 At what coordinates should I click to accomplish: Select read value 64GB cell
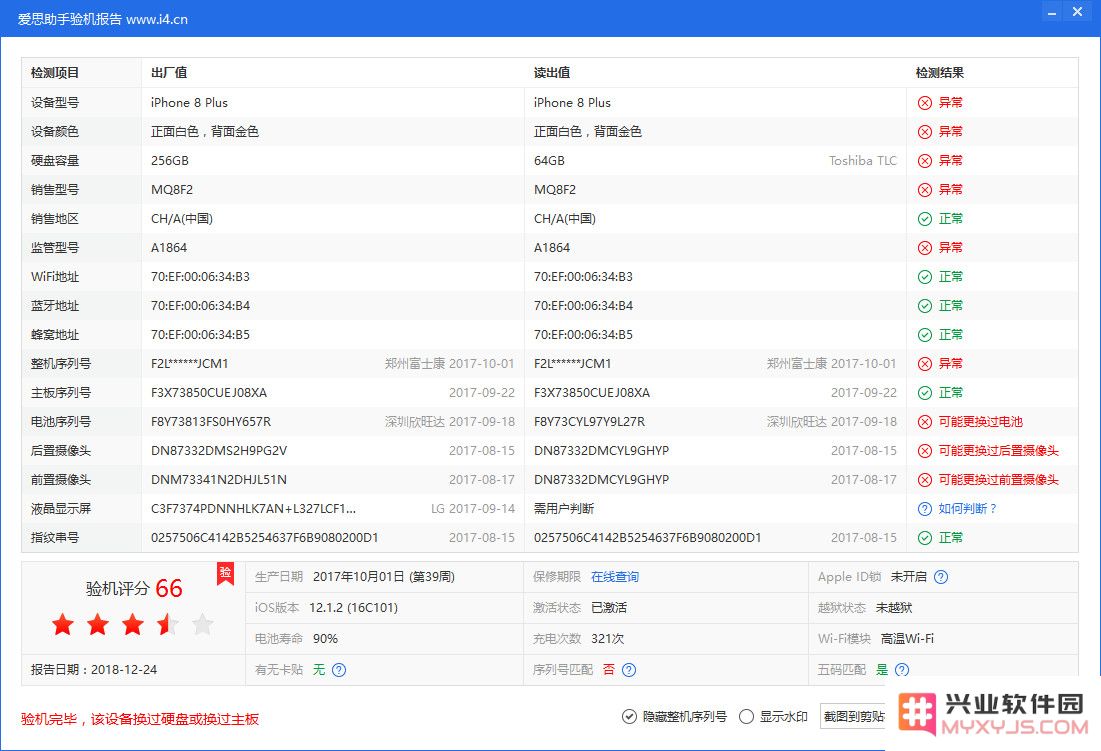tap(549, 161)
